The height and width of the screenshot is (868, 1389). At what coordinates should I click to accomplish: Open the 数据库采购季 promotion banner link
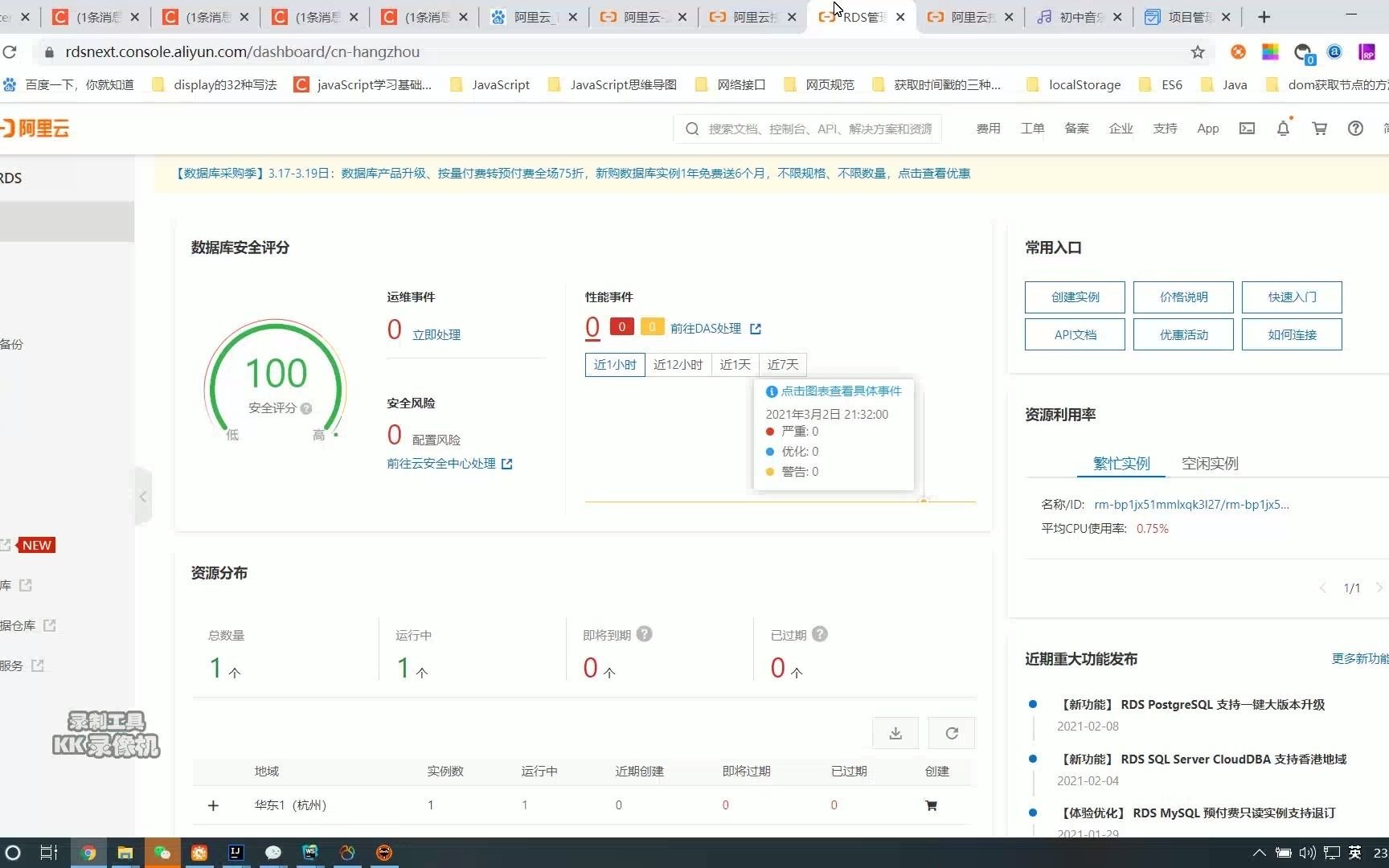coord(573,174)
